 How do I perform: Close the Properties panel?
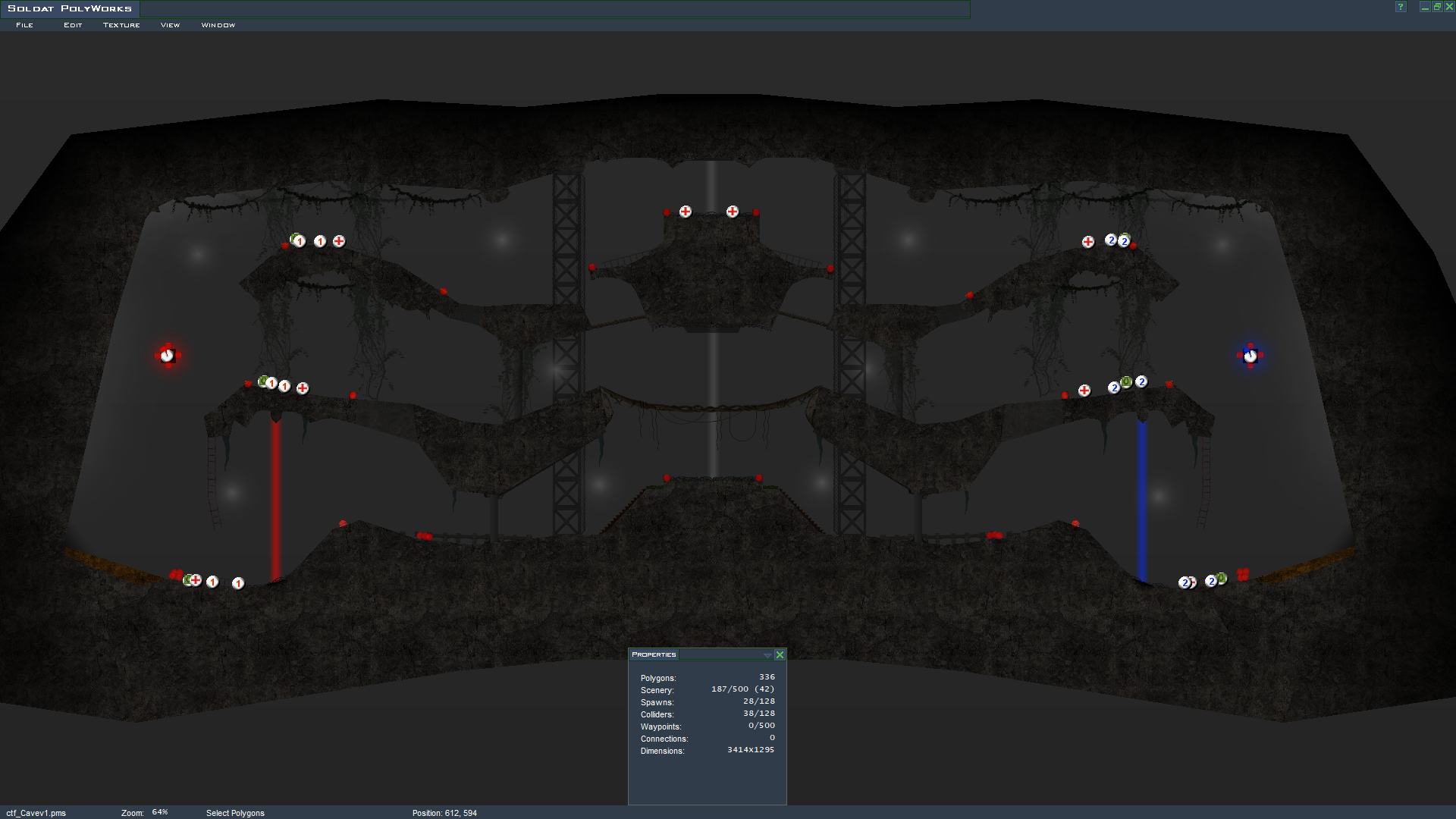tap(780, 655)
